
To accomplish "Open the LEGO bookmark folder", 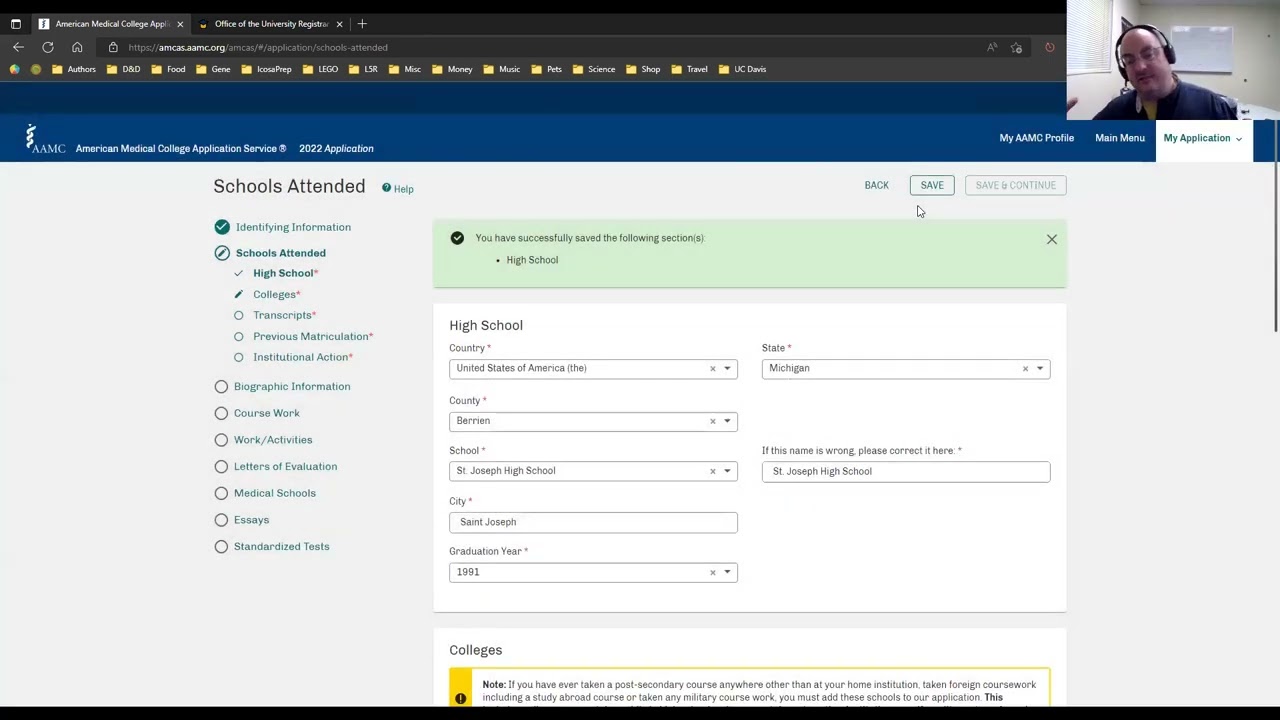I will 320,69.
